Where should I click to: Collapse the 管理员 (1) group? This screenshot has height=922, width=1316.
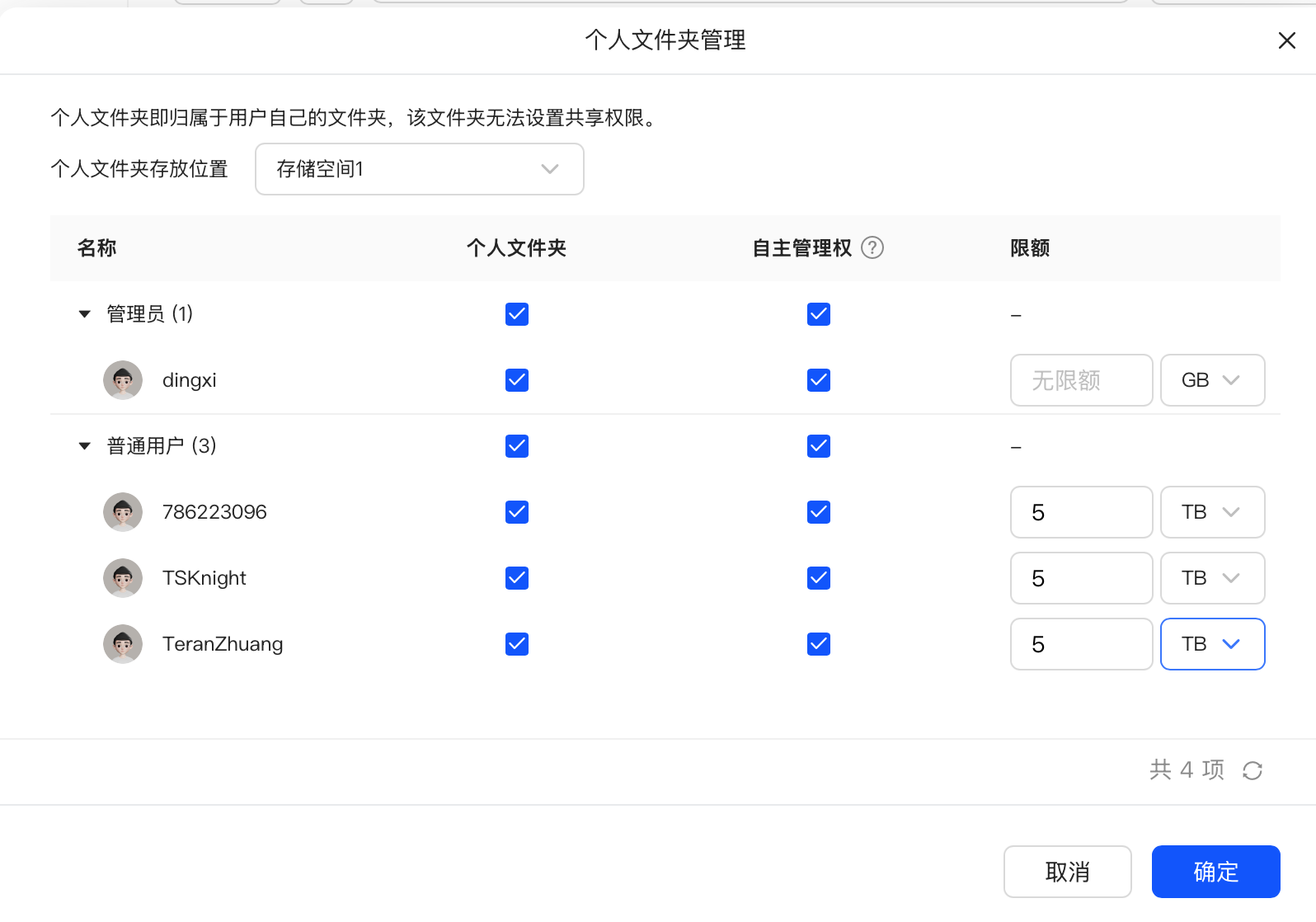(84, 314)
